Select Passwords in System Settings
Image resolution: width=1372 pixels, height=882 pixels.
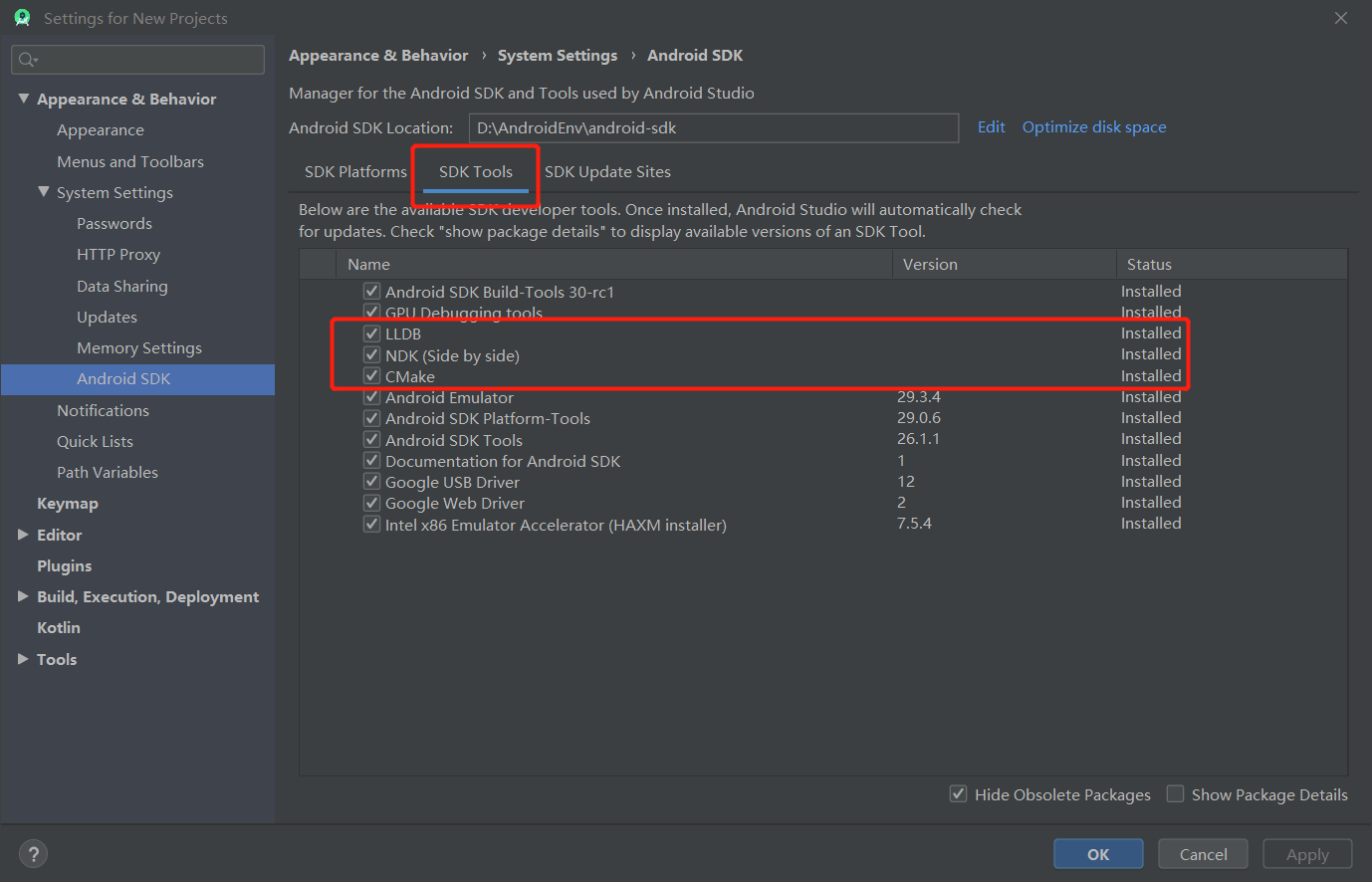(114, 224)
